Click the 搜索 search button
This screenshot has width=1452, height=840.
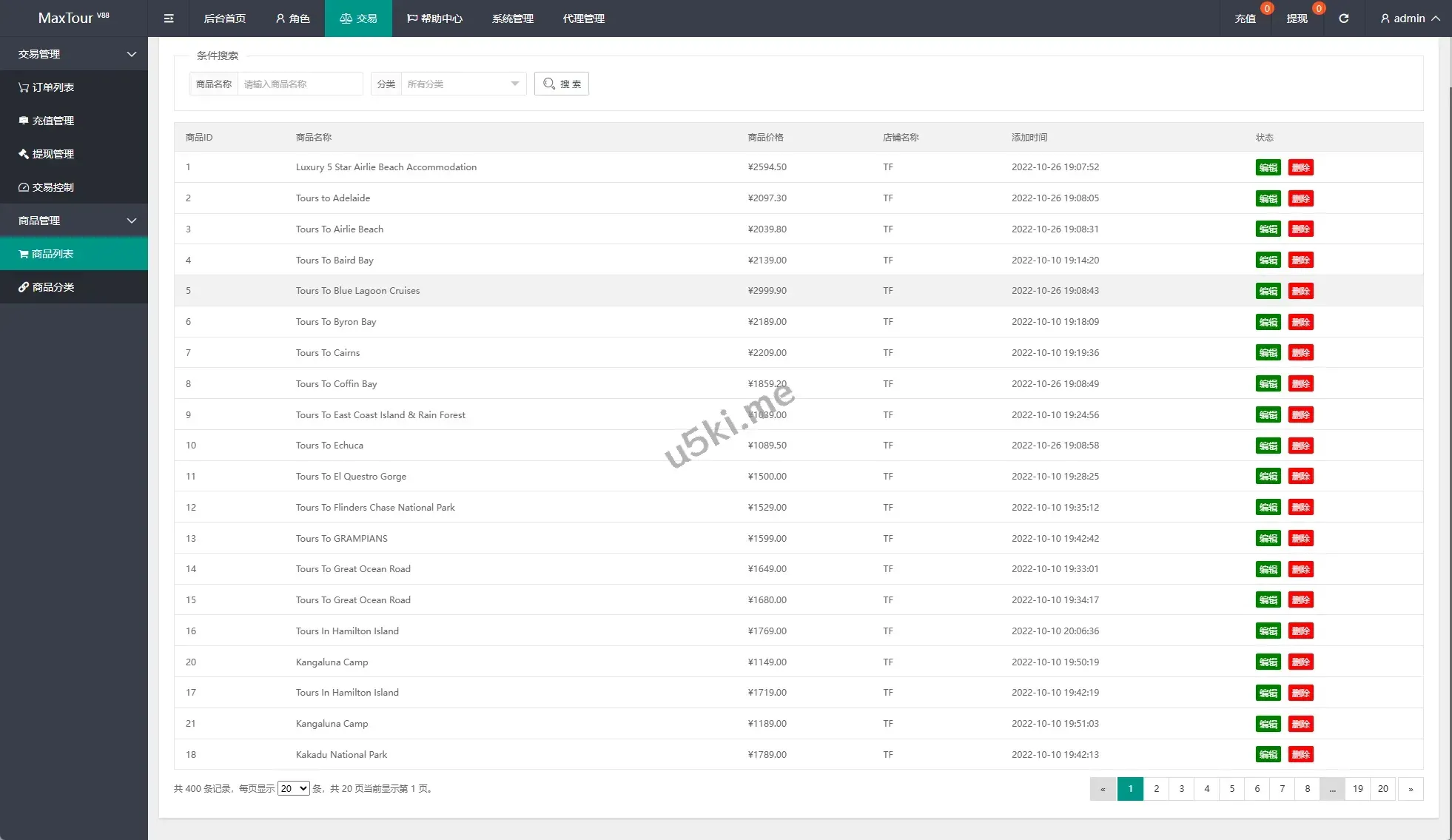562,84
